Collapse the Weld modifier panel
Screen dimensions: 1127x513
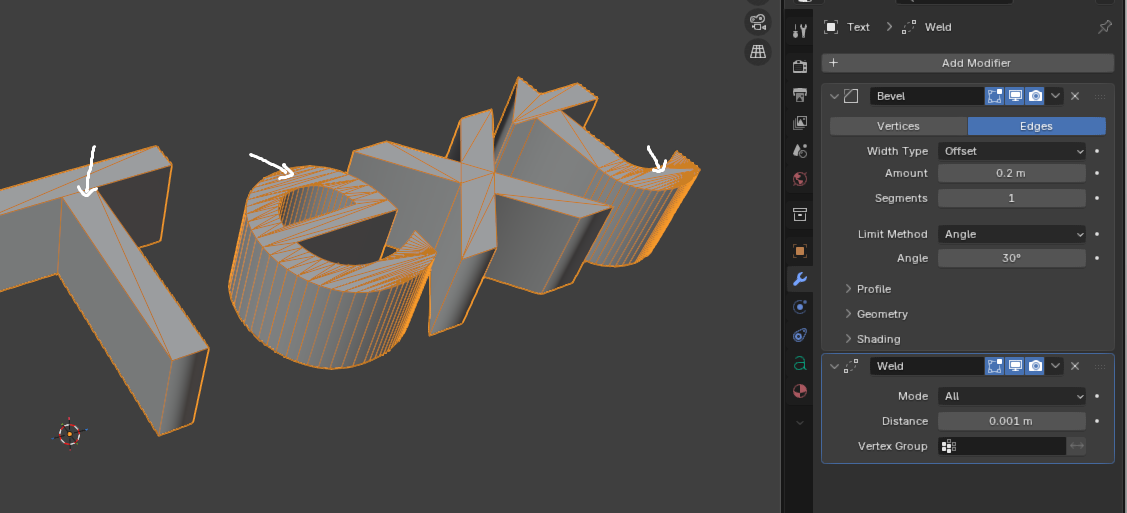point(834,366)
